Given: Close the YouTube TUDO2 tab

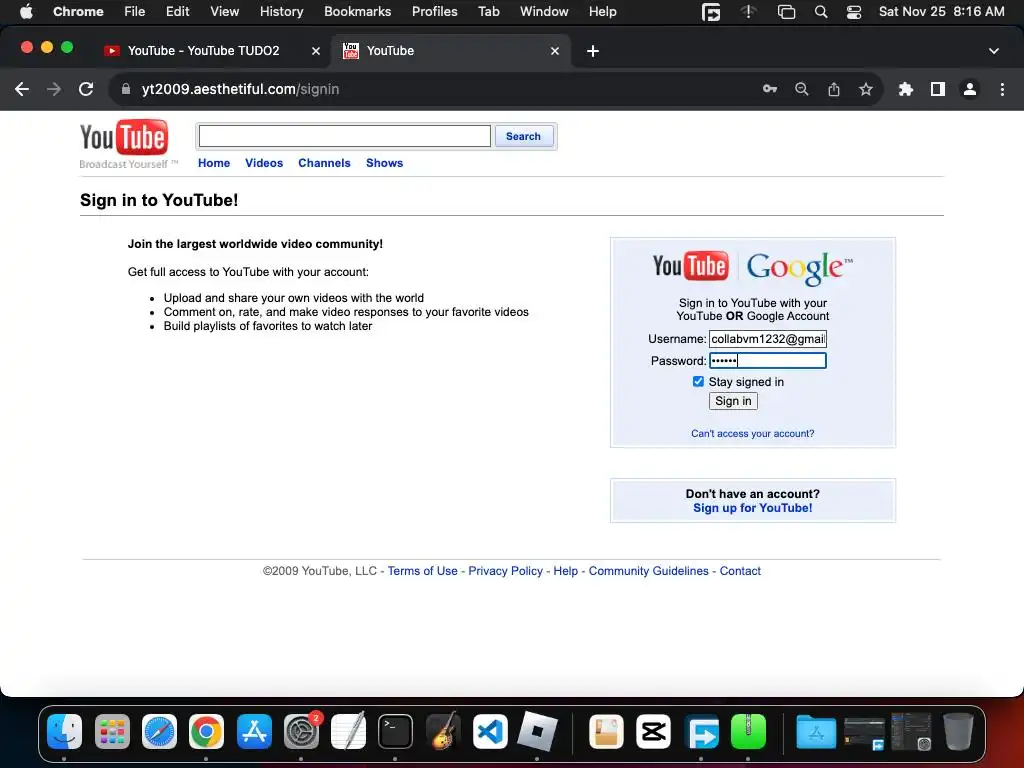Looking at the screenshot, I should 315,51.
